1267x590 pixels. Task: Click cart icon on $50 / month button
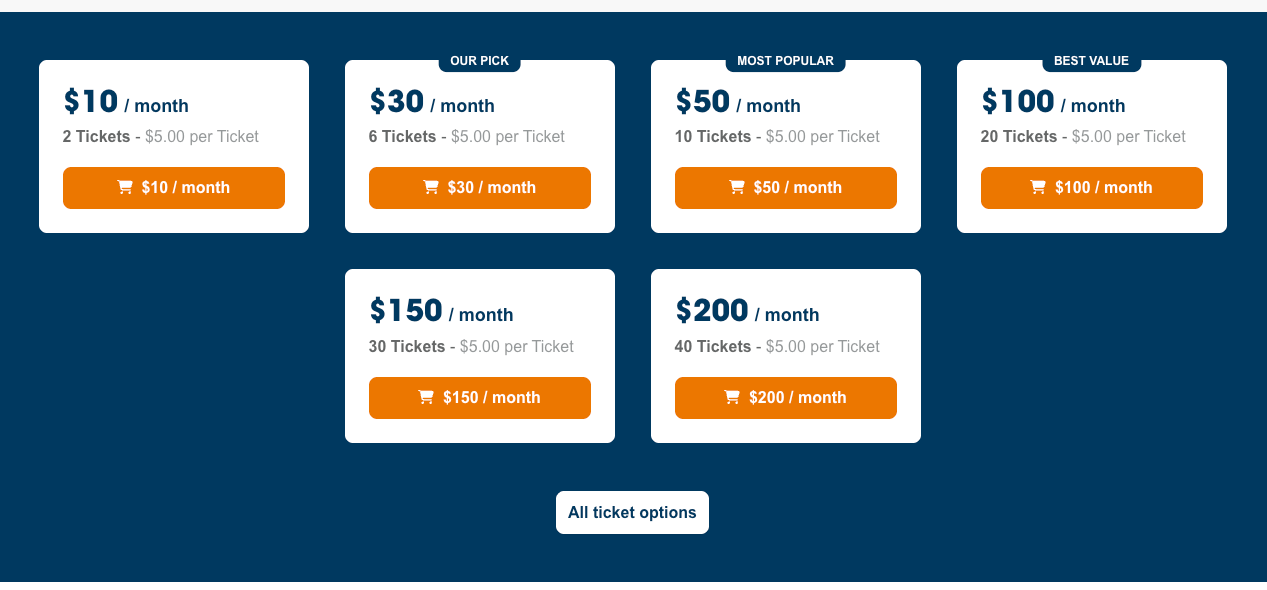pos(737,187)
